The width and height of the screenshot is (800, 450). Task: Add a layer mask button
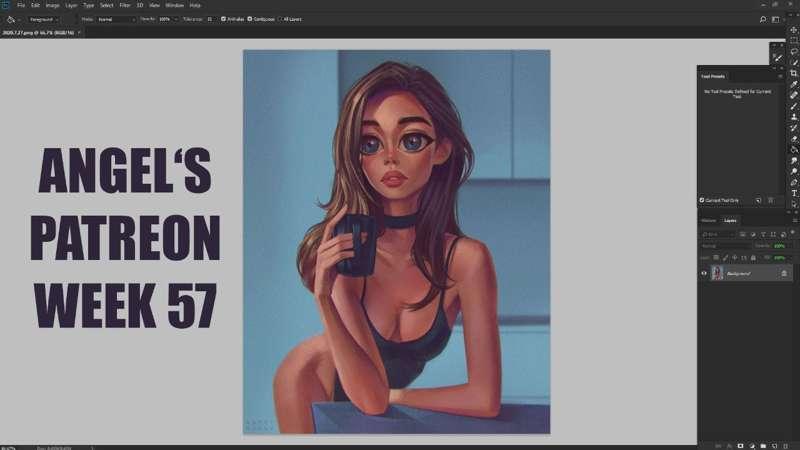[740, 446]
